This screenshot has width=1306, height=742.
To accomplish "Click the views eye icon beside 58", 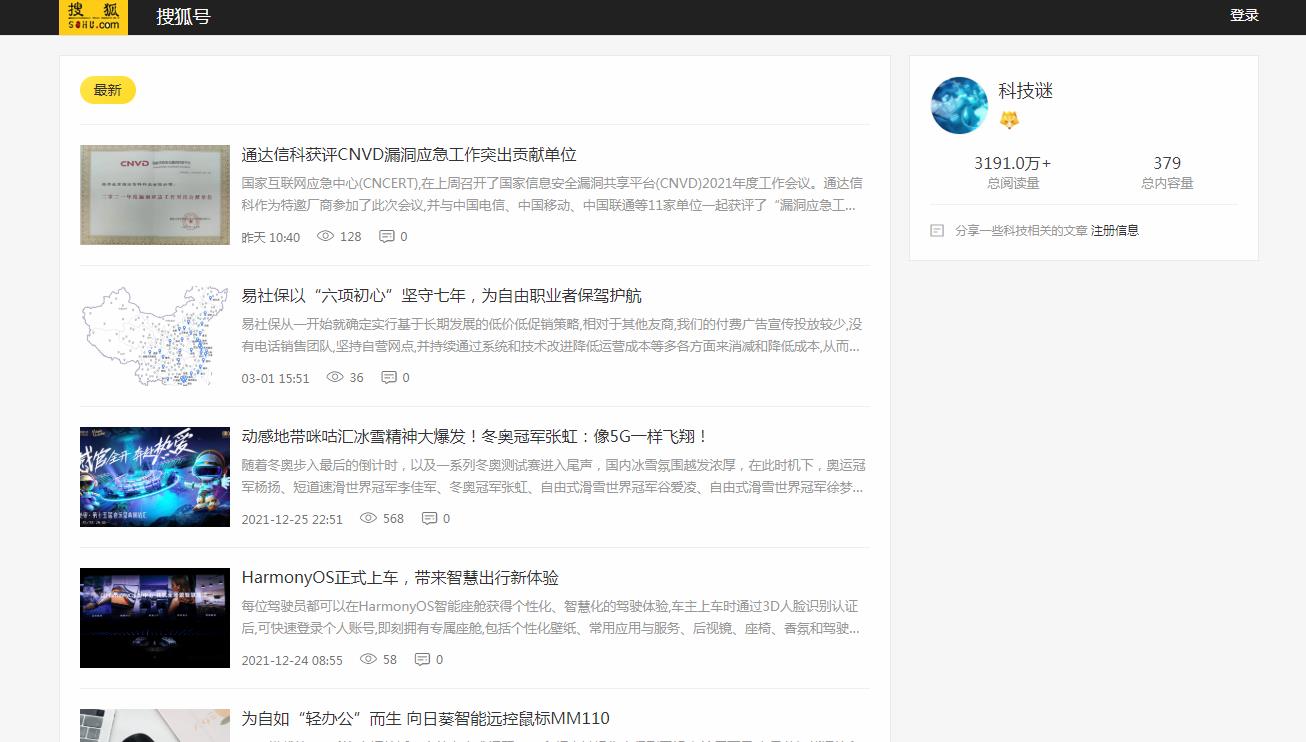I will coord(368,660).
